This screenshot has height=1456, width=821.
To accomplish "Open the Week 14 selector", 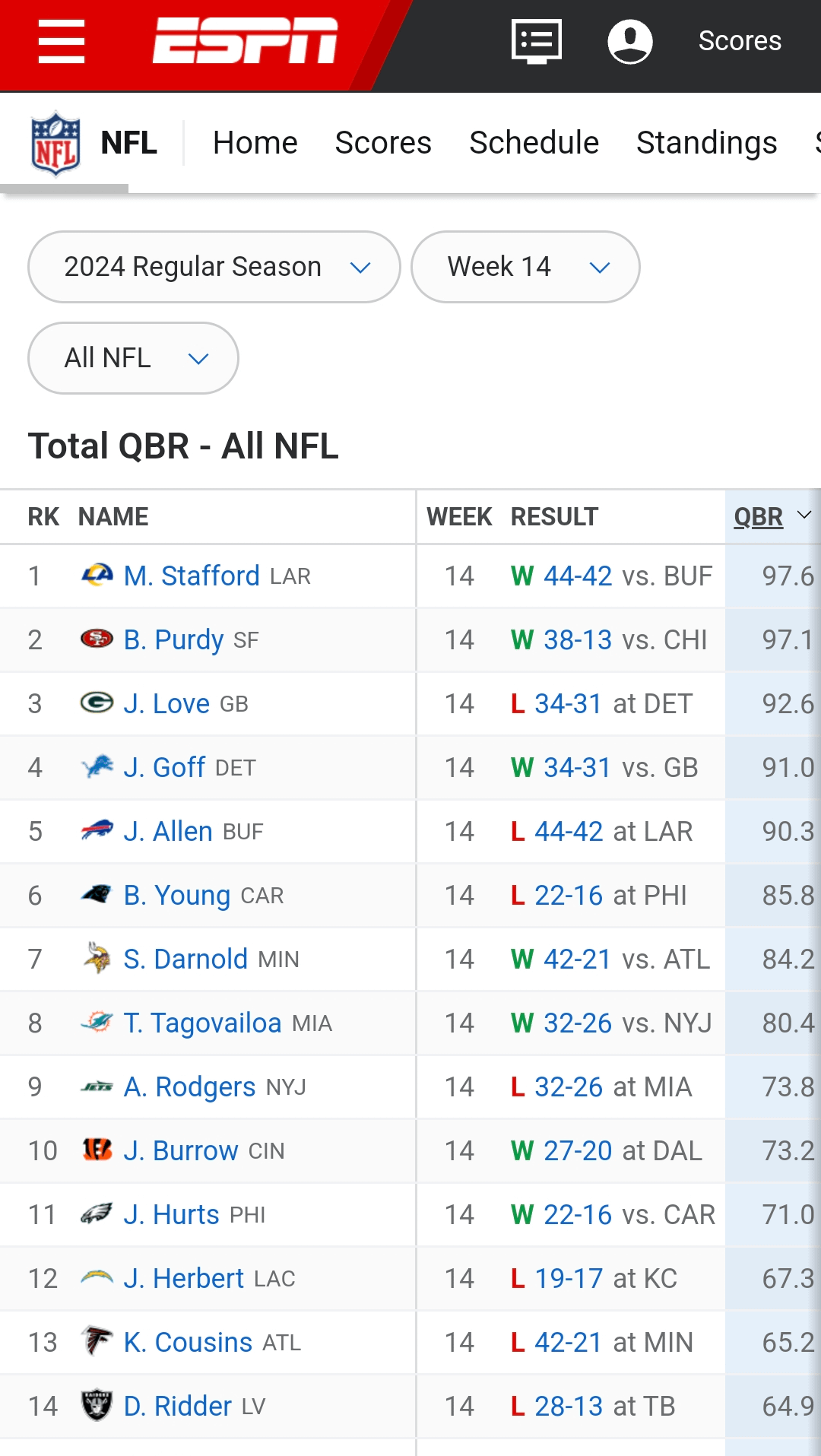I will coord(525,267).
